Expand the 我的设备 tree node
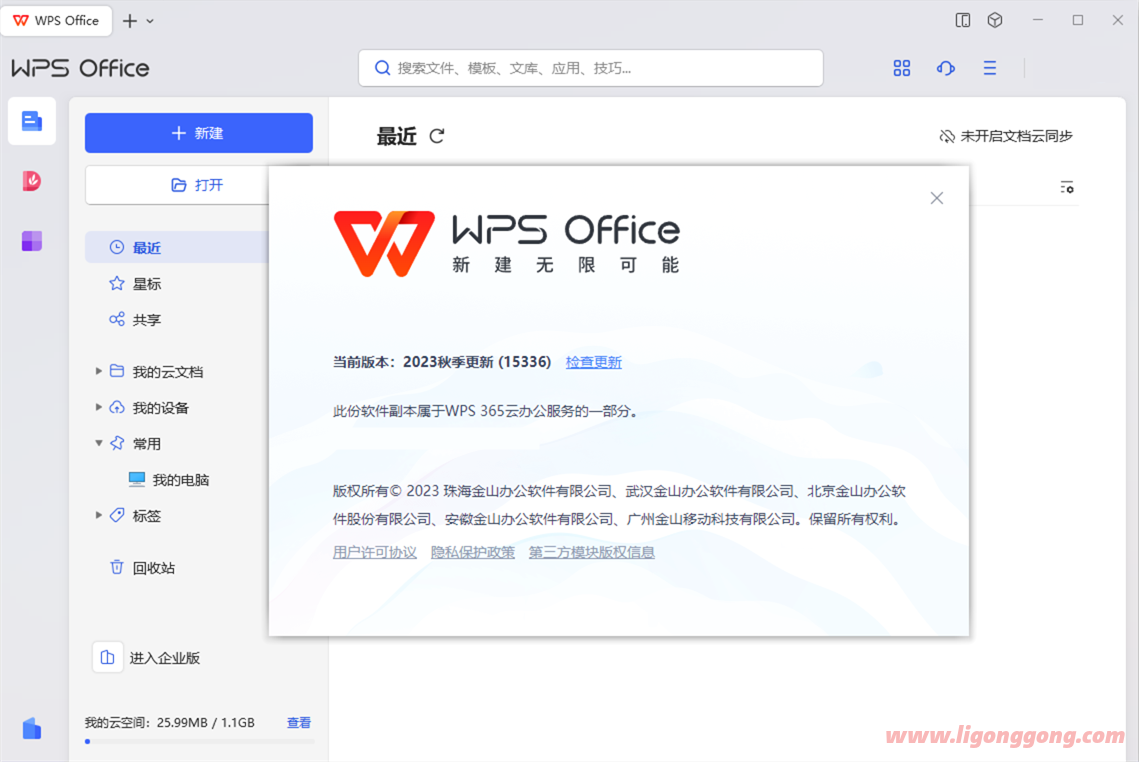This screenshot has width=1139, height=762. (98, 407)
